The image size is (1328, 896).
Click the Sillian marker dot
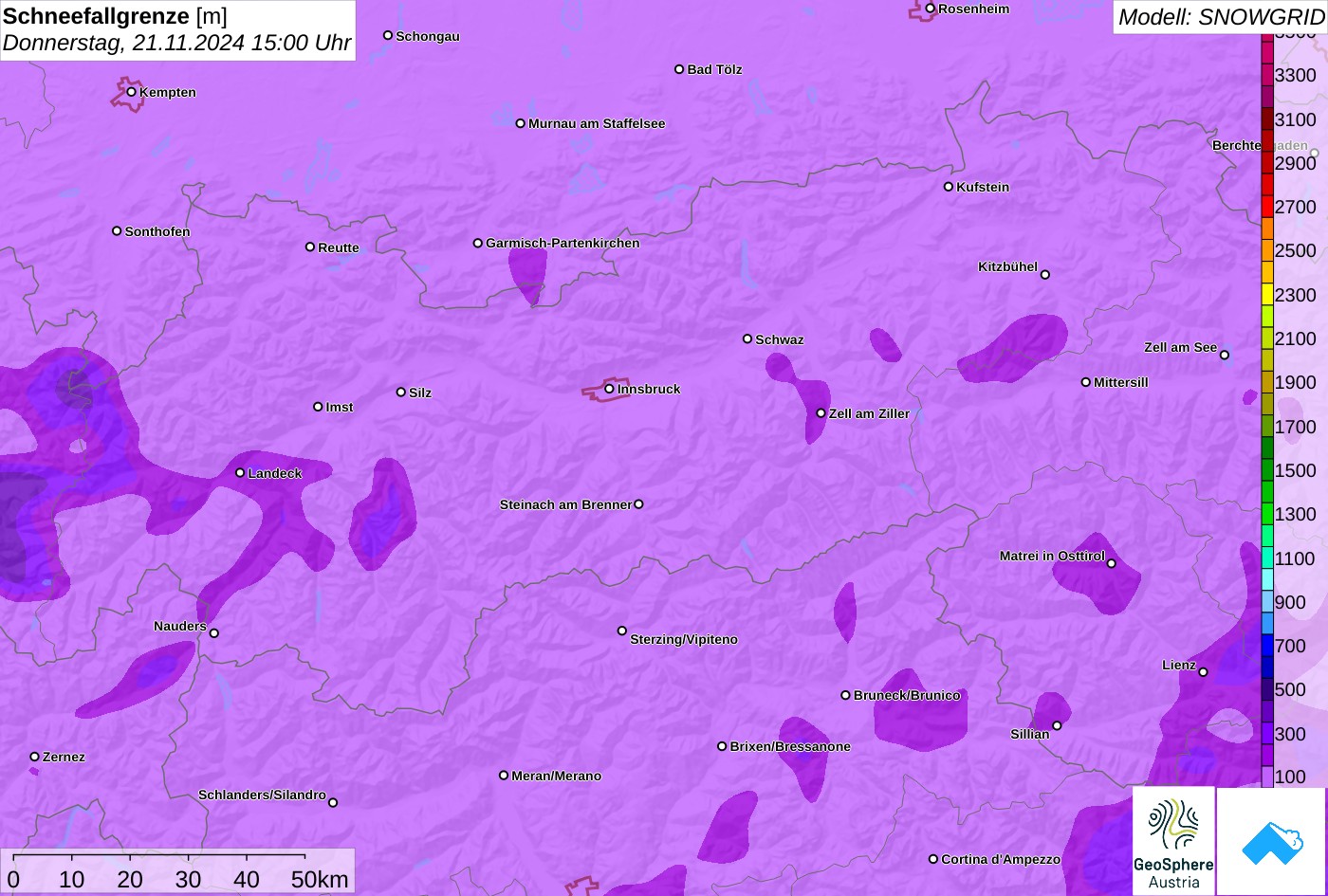coord(1057,726)
